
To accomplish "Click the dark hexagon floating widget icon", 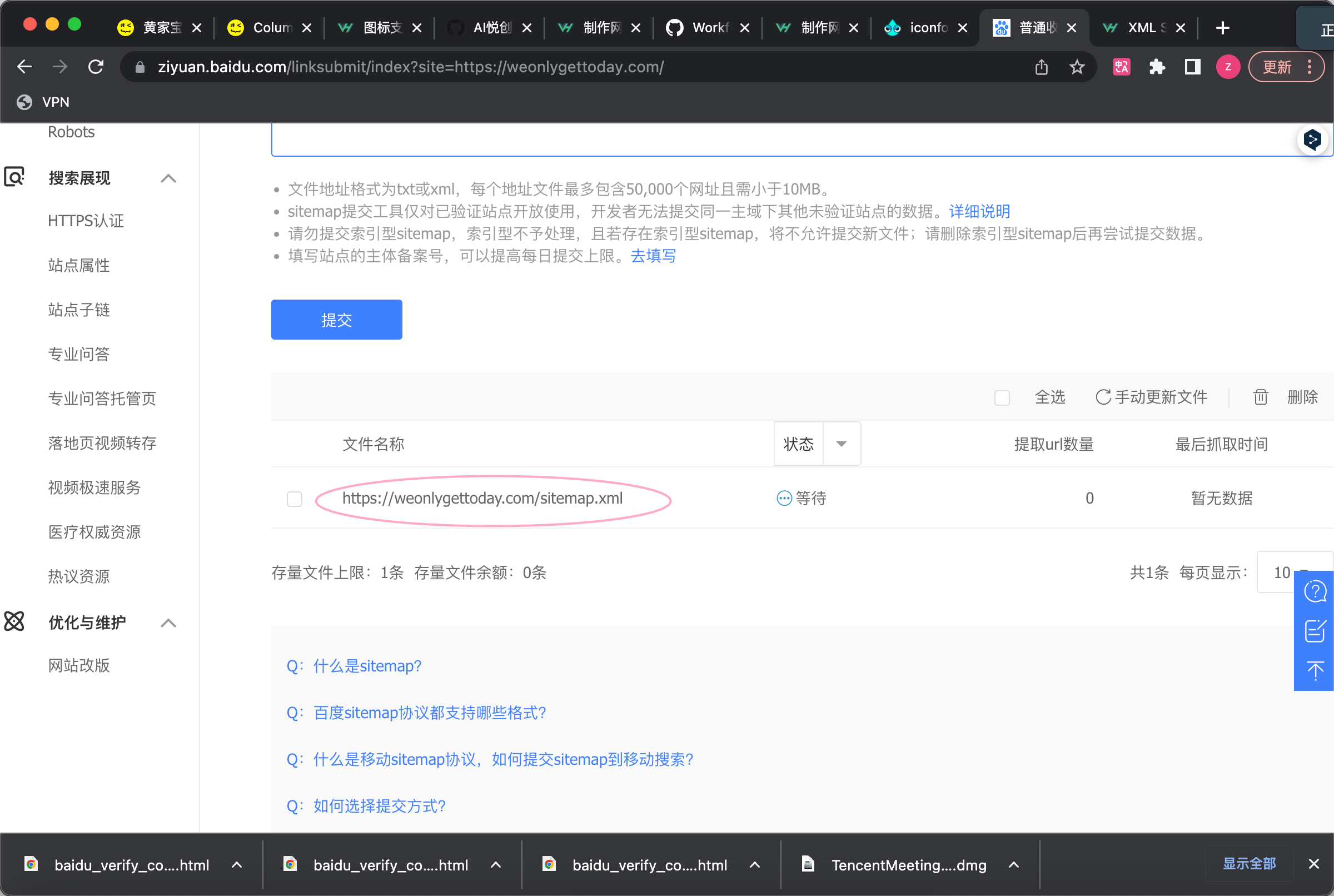I will [1312, 140].
